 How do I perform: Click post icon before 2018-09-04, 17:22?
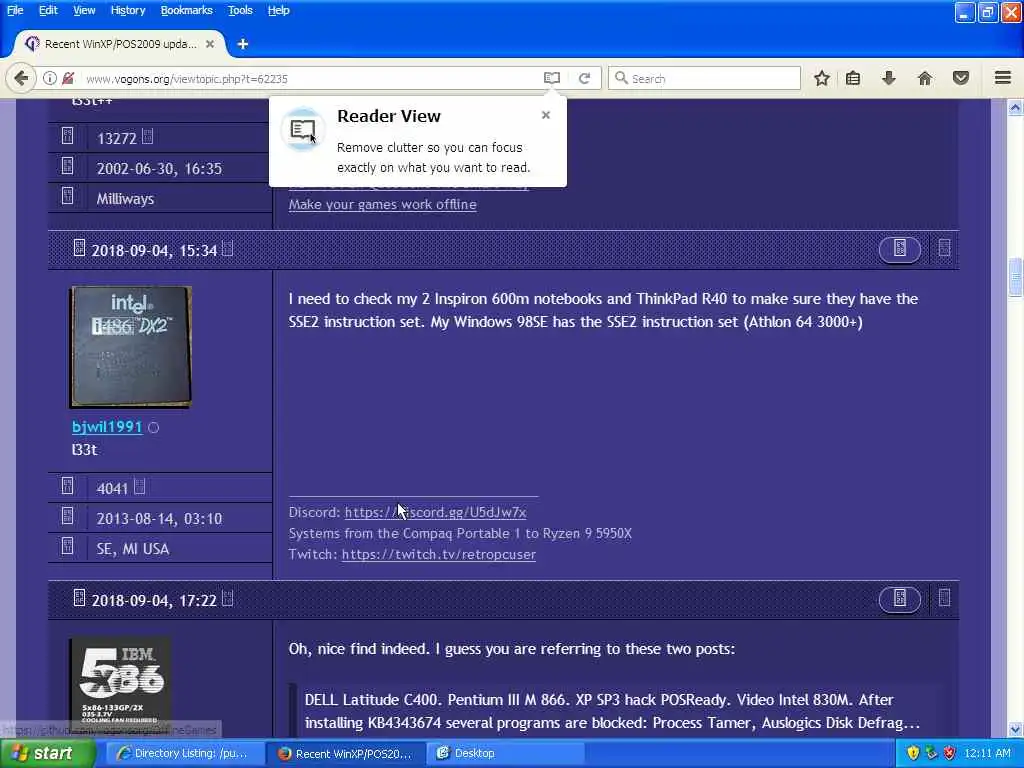pyautogui.click(x=79, y=598)
